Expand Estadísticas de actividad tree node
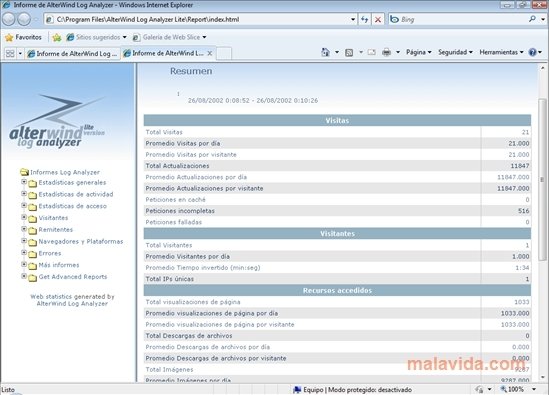Viewport: 549px width, 395px height. 24,194
